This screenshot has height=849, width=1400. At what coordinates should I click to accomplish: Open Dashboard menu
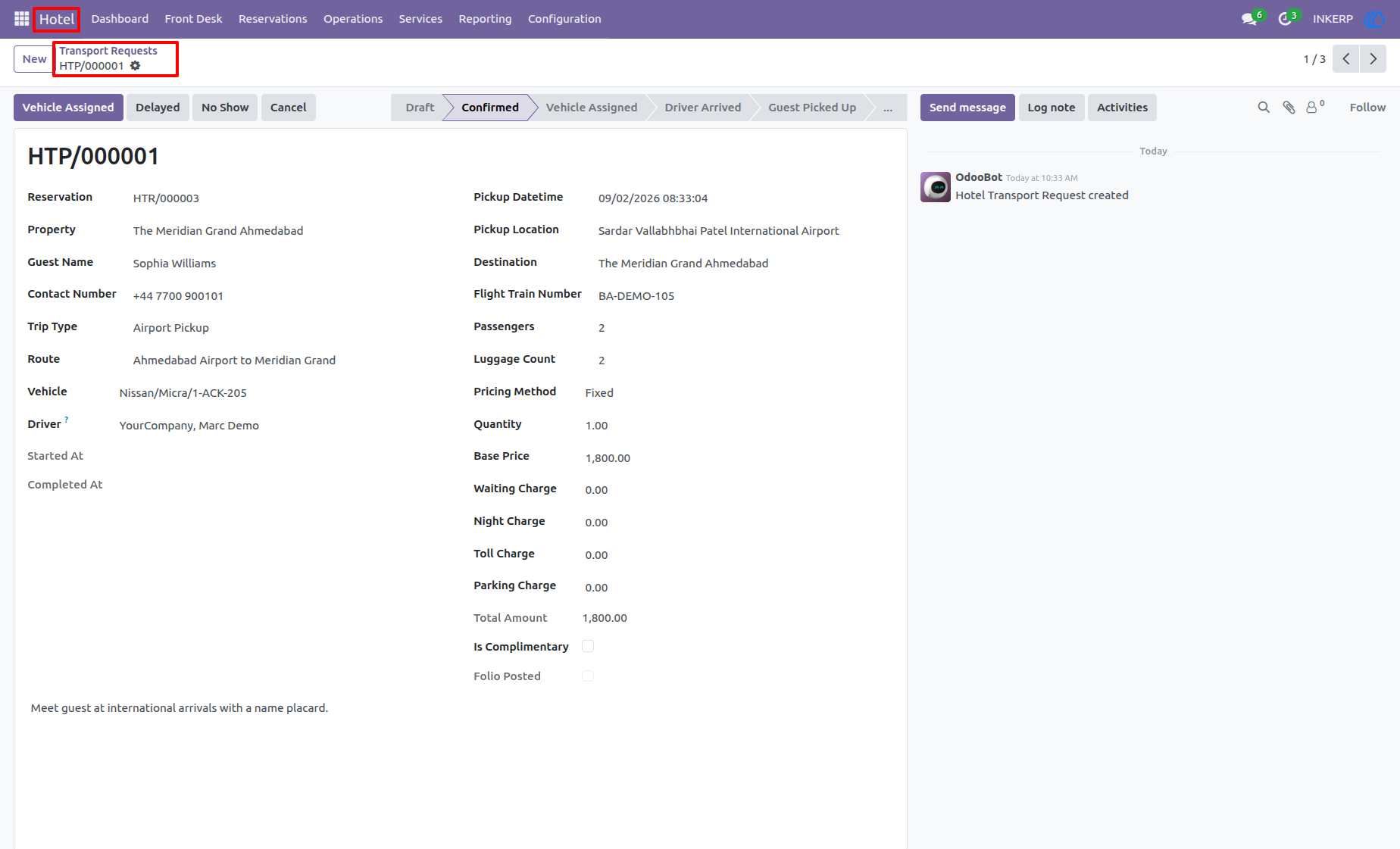pos(120,19)
